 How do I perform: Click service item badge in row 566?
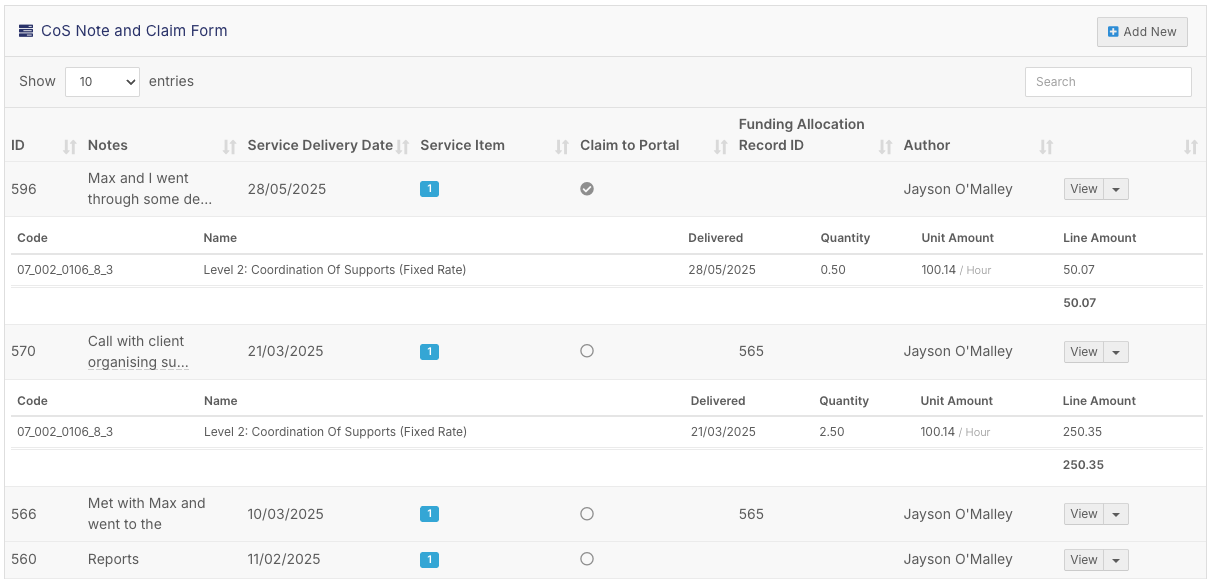[429, 514]
